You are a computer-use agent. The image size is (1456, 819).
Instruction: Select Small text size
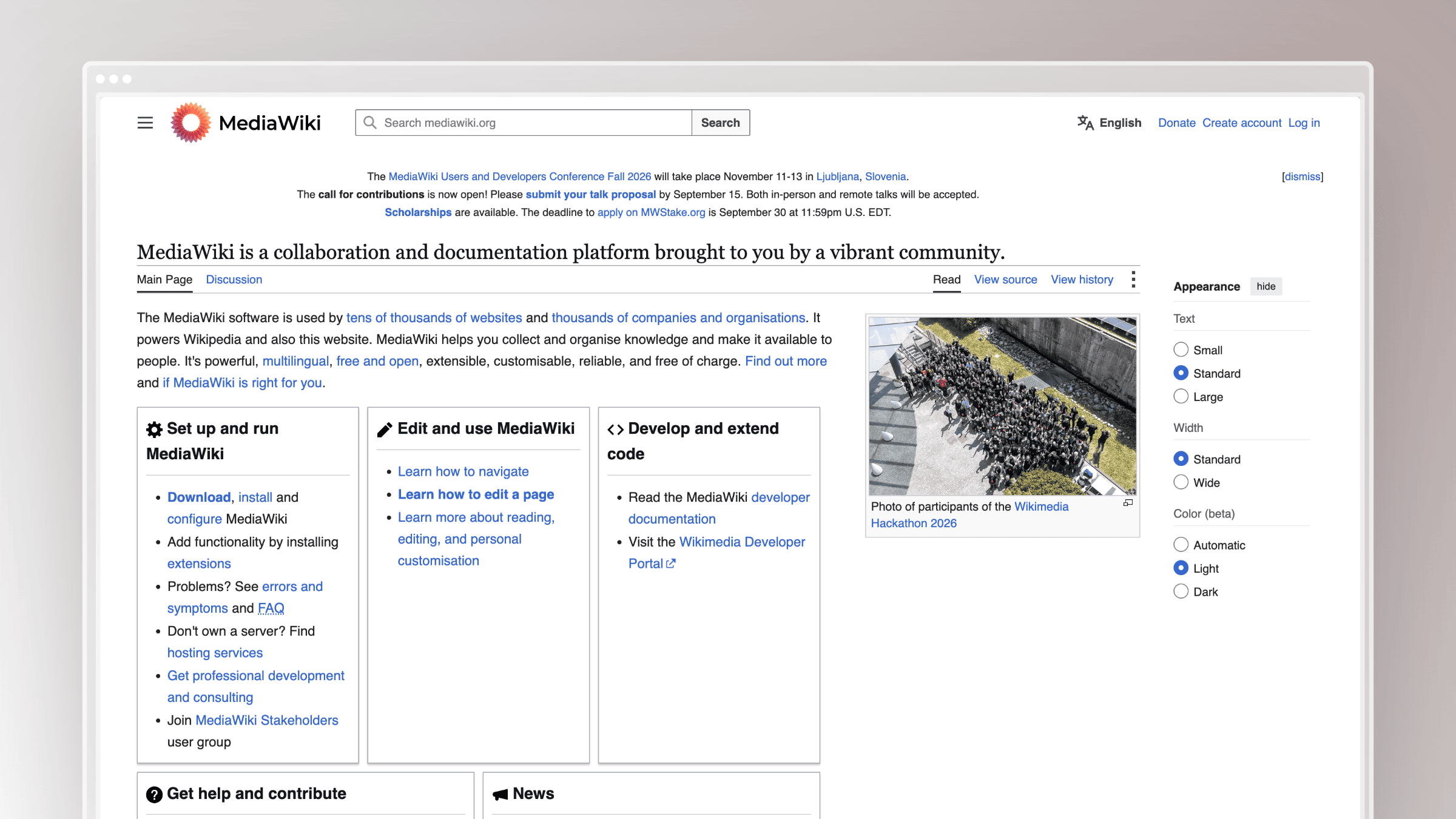[1181, 349]
